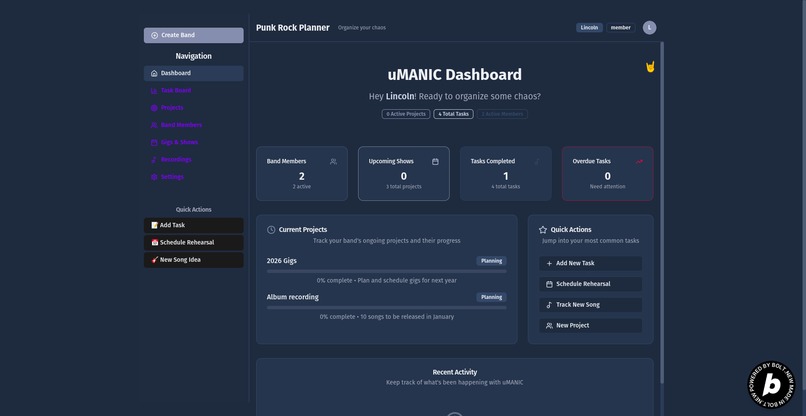This screenshot has width=806, height=416.
Task: Click the 0 Active Projects badge
Action: coord(406,114)
